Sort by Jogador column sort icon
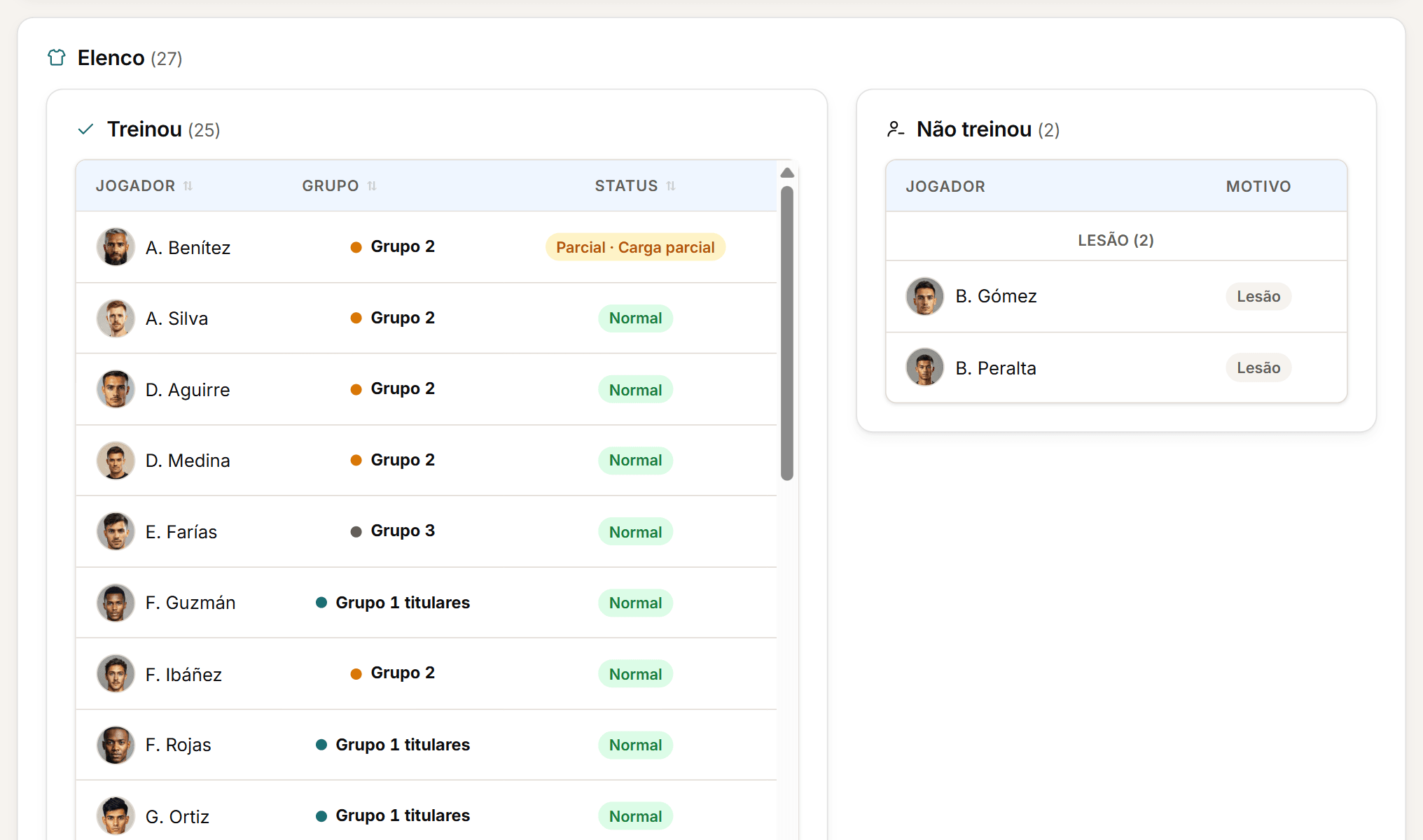 coord(188,185)
